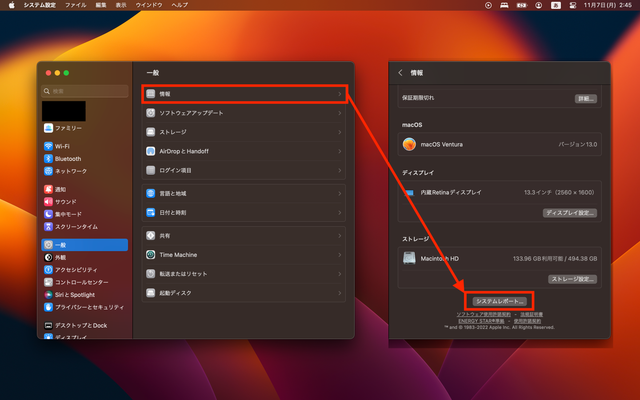The height and width of the screenshot is (400, 640).
Task: Expand ログイン項目 row chevron
Action: click(x=340, y=170)
